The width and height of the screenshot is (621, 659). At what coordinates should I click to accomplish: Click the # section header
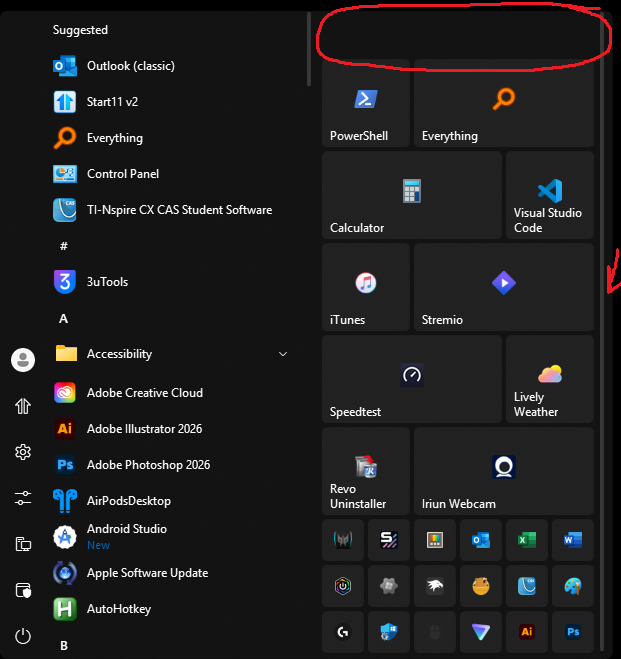pos(64,246)
